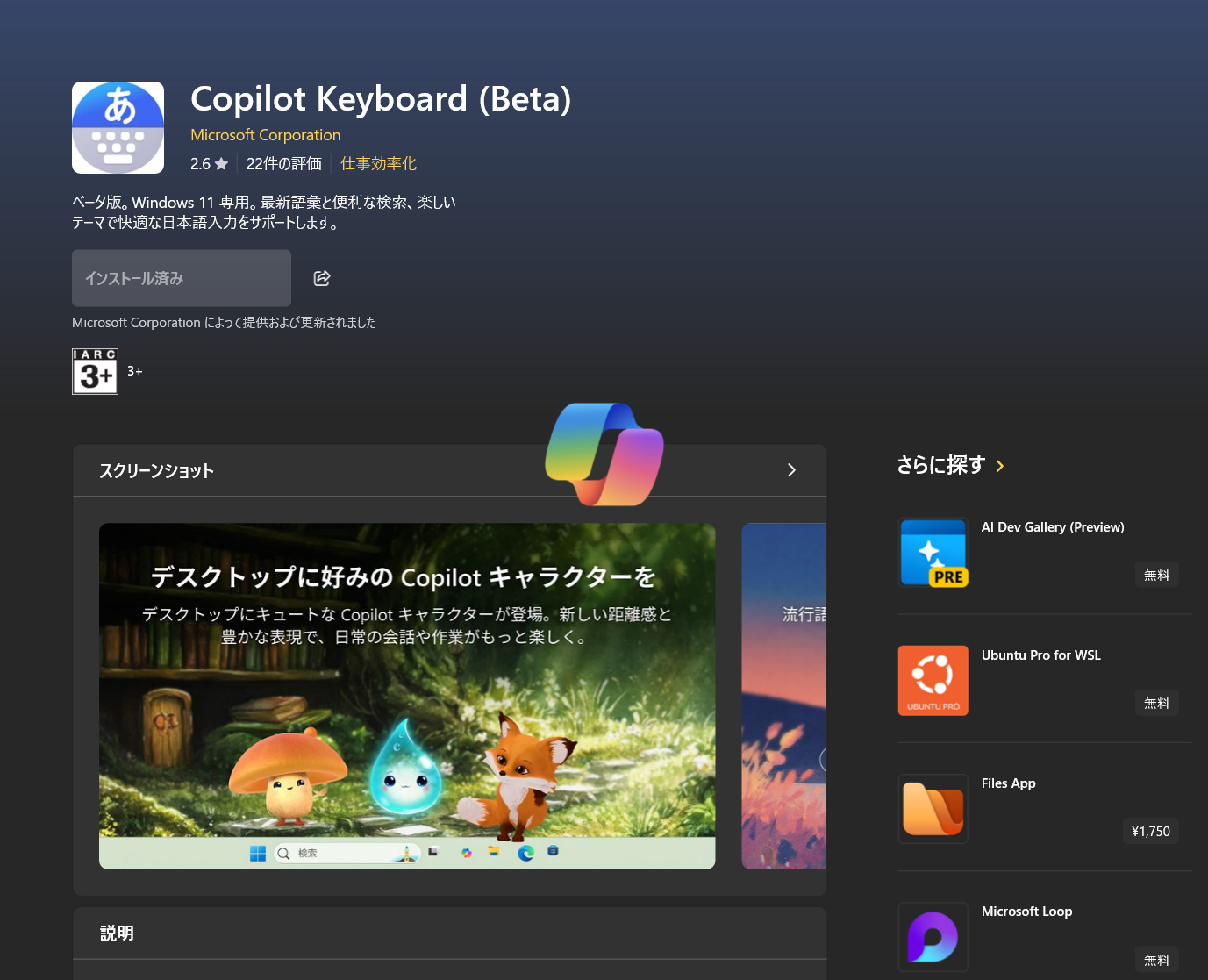The width and height of the screenshot is (1208, 980).
Task: Click the 22件の評価 ratings count
Action: (x=283, y=164)
